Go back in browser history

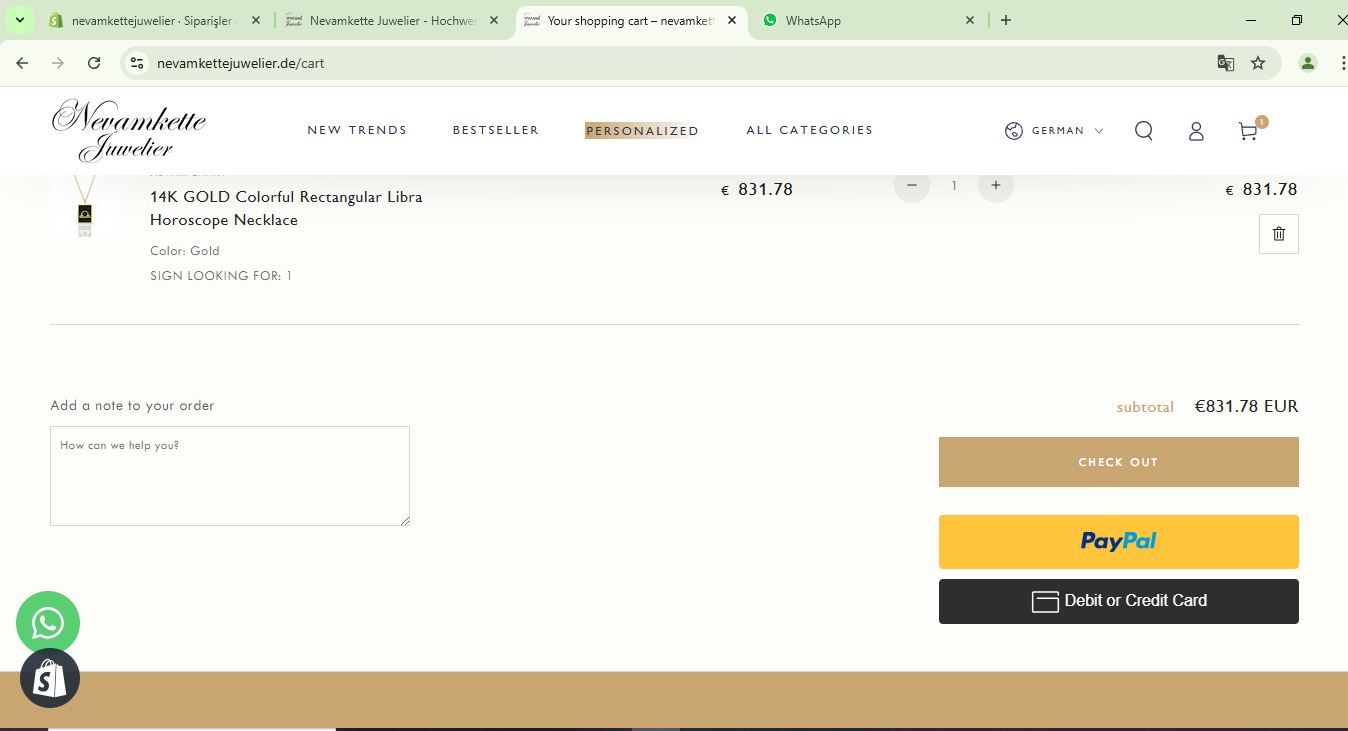coord(22,63)
